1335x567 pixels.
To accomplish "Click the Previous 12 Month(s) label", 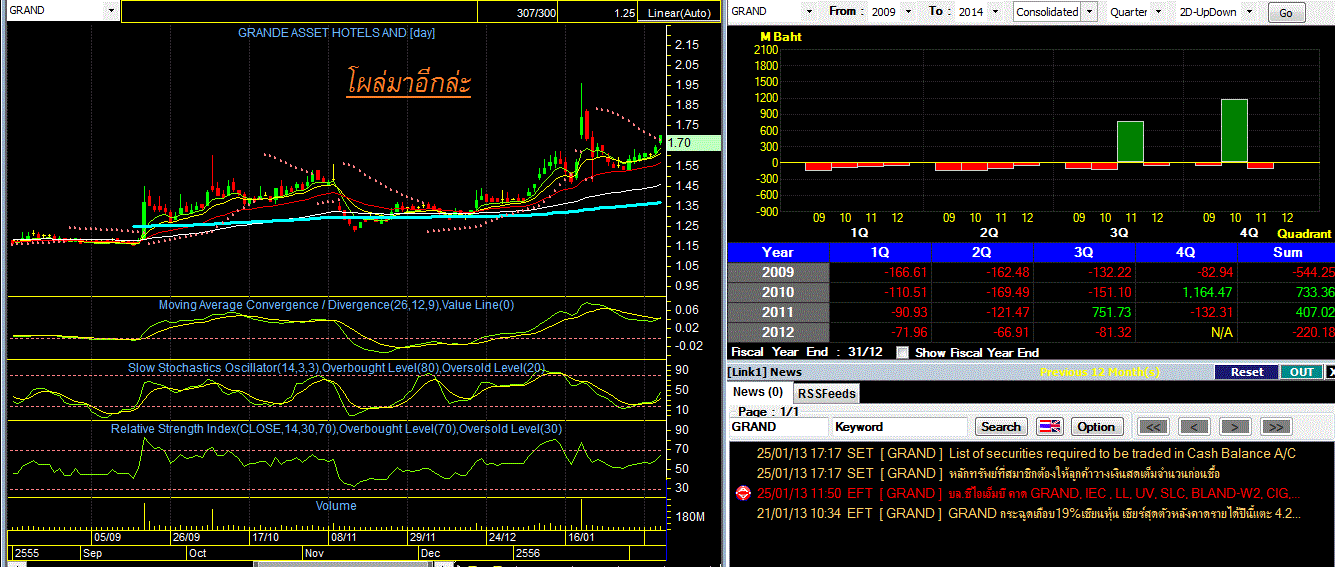I will [x=1098, y=372].
